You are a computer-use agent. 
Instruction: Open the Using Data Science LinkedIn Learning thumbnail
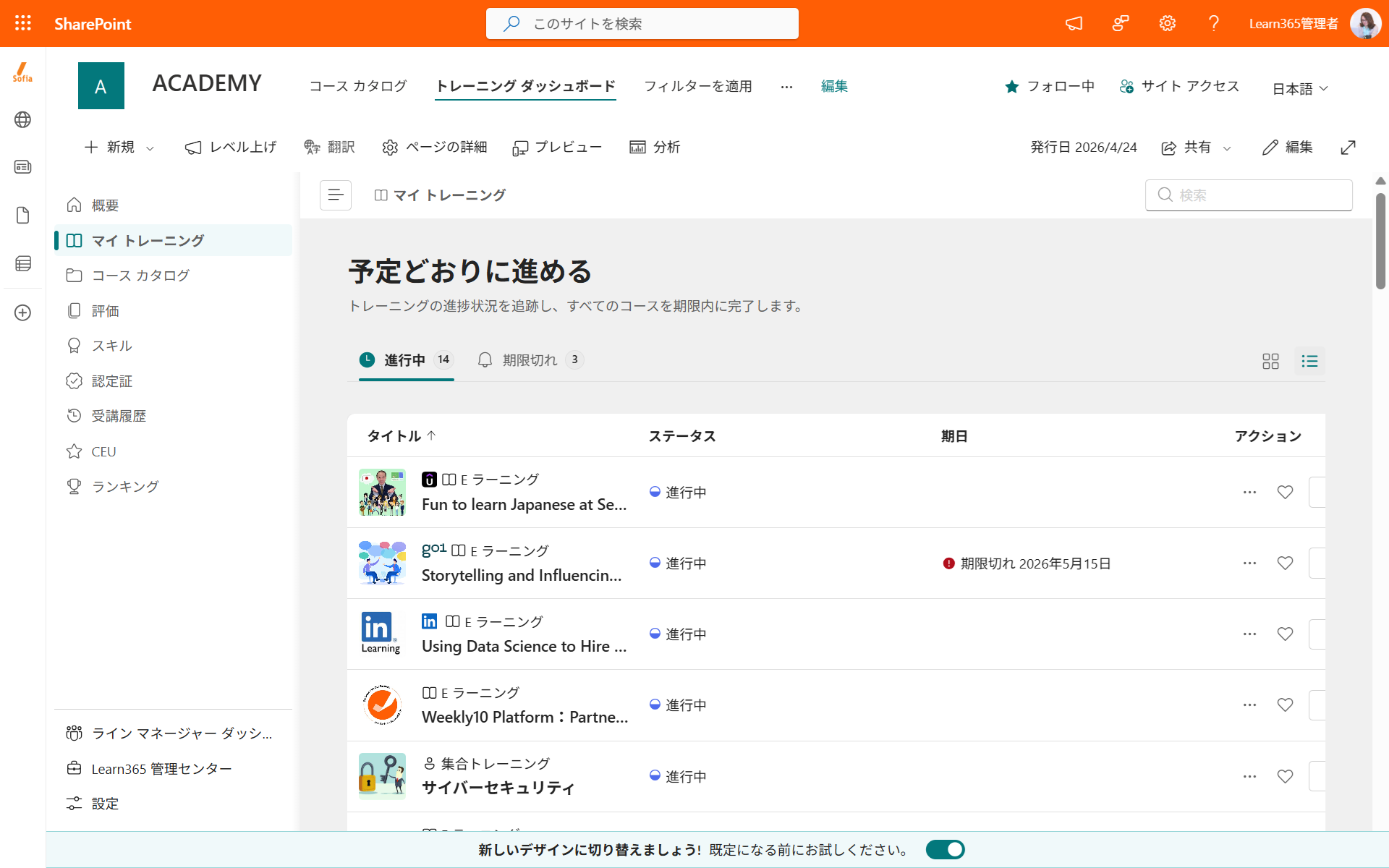(381, 634)
